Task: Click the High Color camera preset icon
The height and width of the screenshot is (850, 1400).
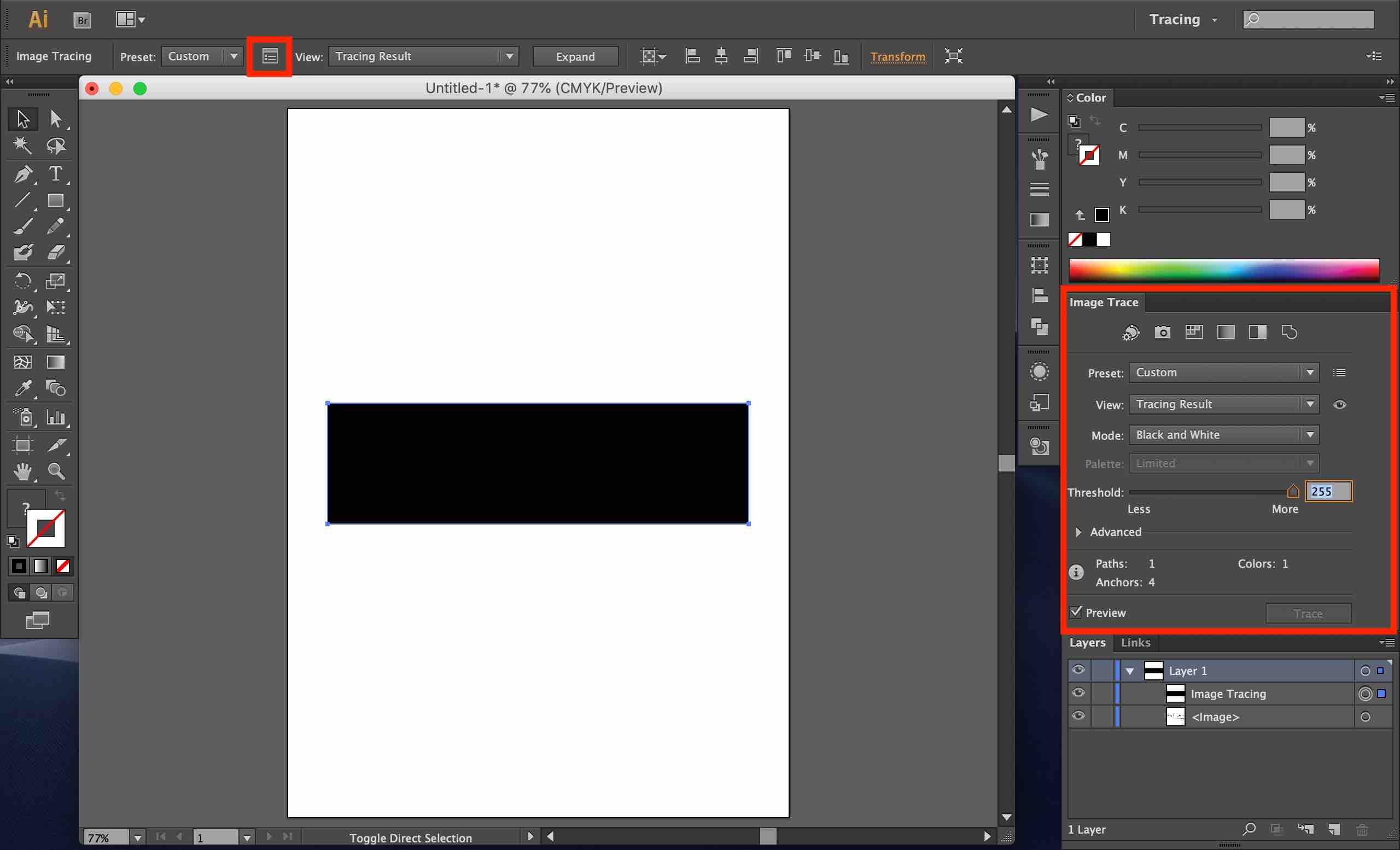Action: [x=1163, y=333]
